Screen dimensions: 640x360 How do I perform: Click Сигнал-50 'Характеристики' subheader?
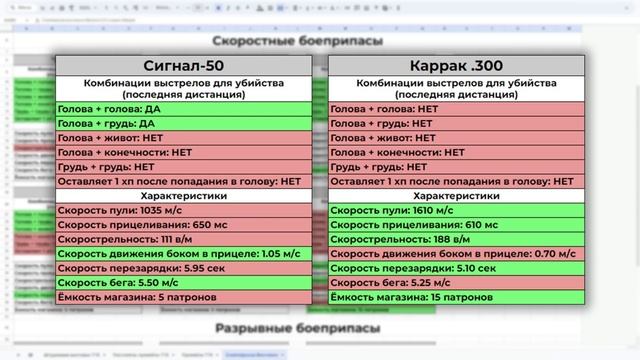tap(184, 196)
